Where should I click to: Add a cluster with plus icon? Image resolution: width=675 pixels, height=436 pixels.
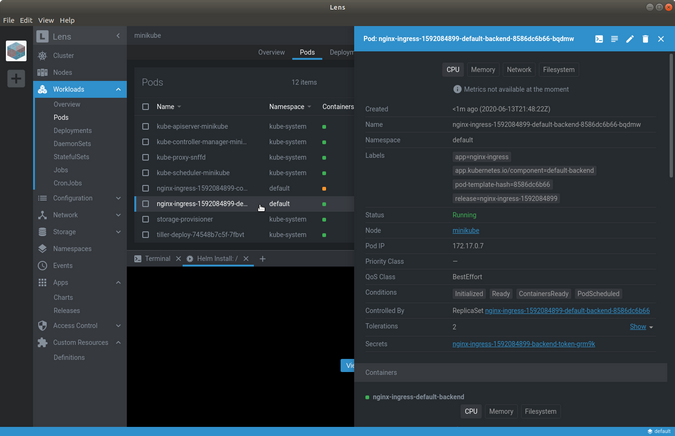click(x=16, y=78)
